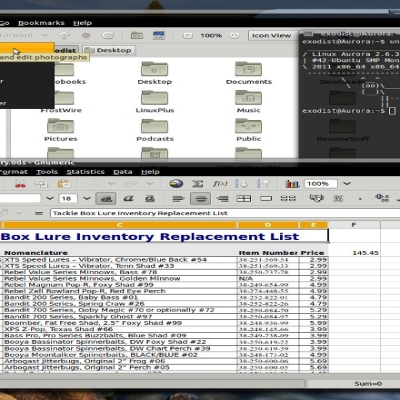The height and width of the screenshot is (400, 400).
Task: Click the font size field showing 18
Action: (x=68, y=199)
